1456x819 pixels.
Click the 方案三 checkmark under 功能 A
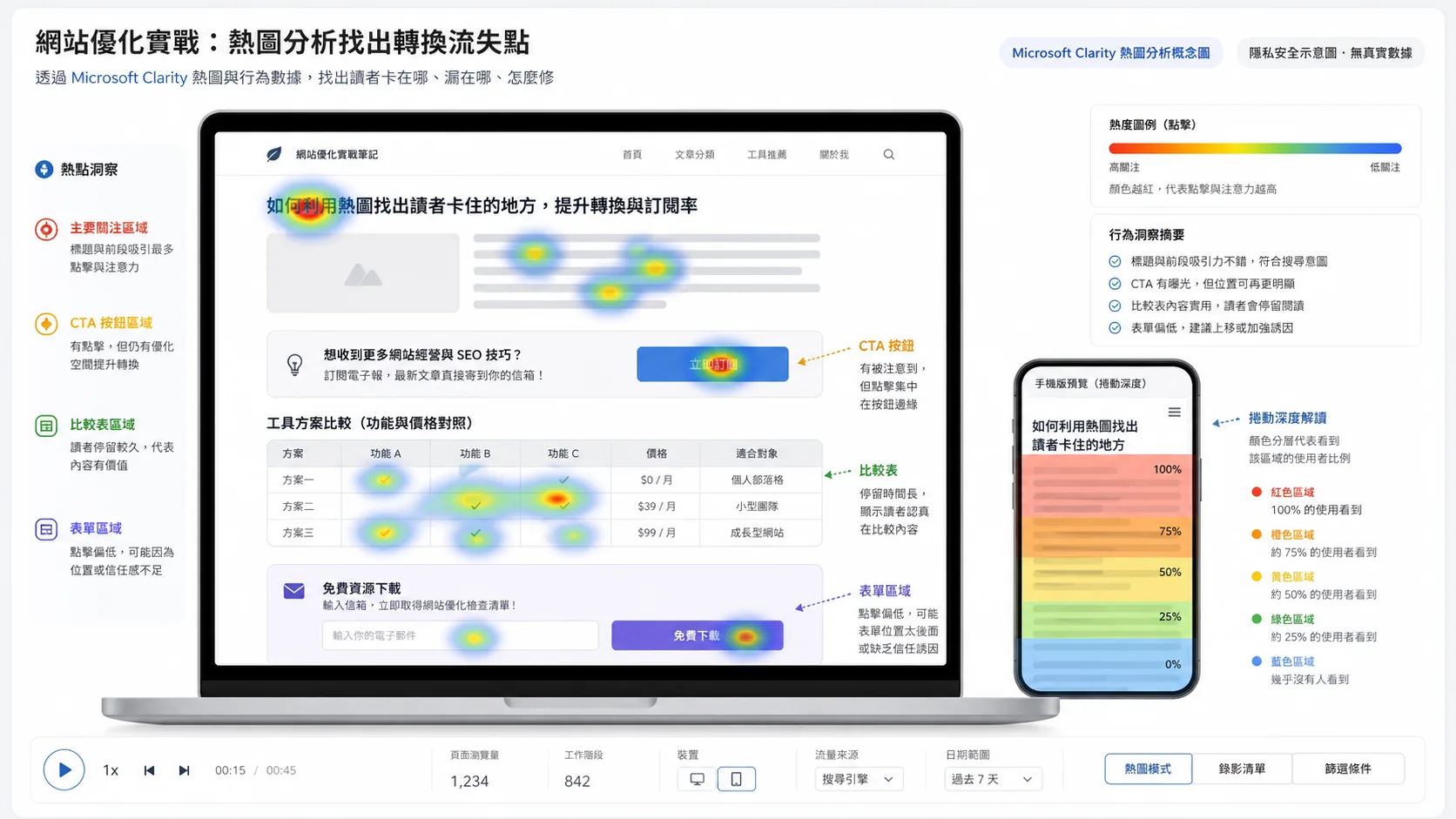click(384, 532)
